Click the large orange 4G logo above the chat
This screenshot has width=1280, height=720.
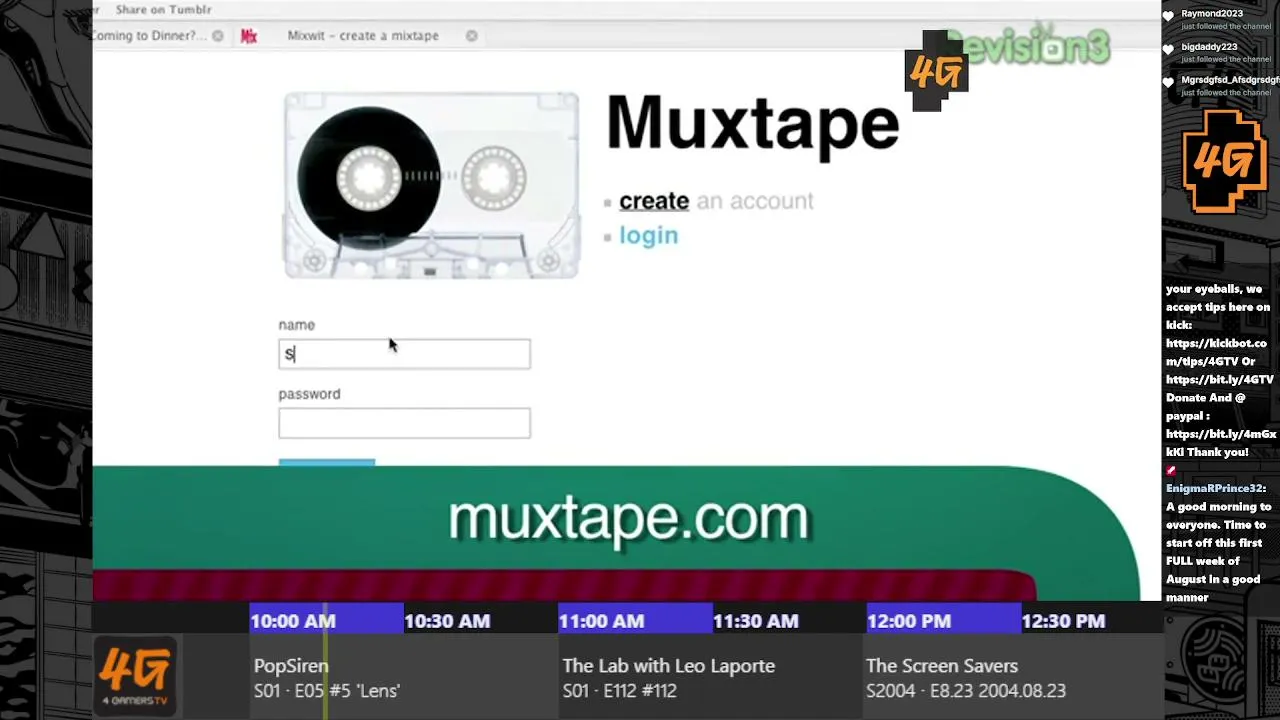(x=1224, y=162)
